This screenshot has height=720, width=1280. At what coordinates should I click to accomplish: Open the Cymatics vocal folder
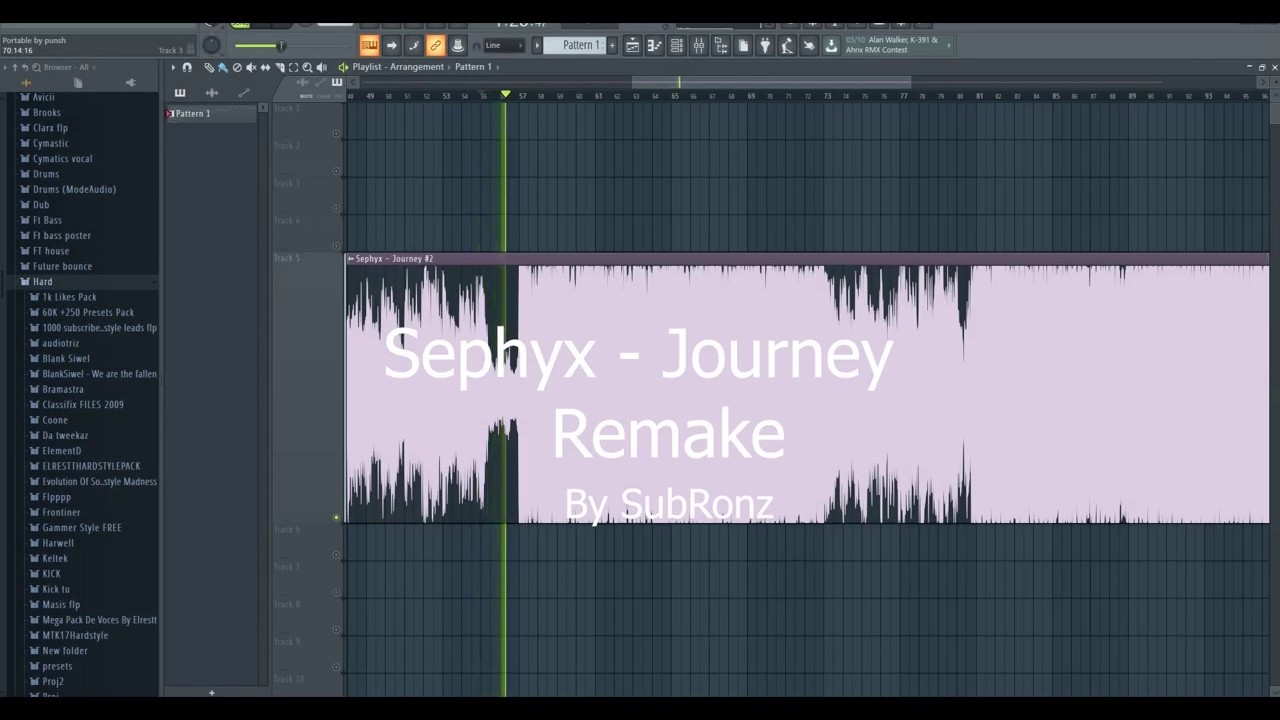(56, 159)
